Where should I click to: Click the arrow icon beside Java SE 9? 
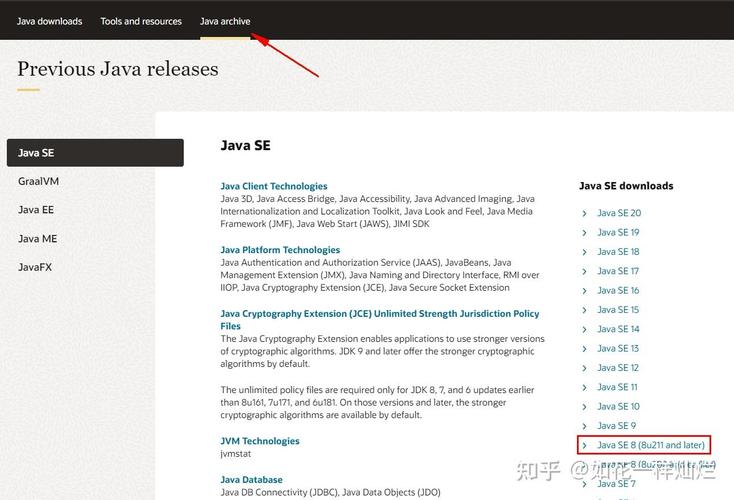(x=584, y=426)
